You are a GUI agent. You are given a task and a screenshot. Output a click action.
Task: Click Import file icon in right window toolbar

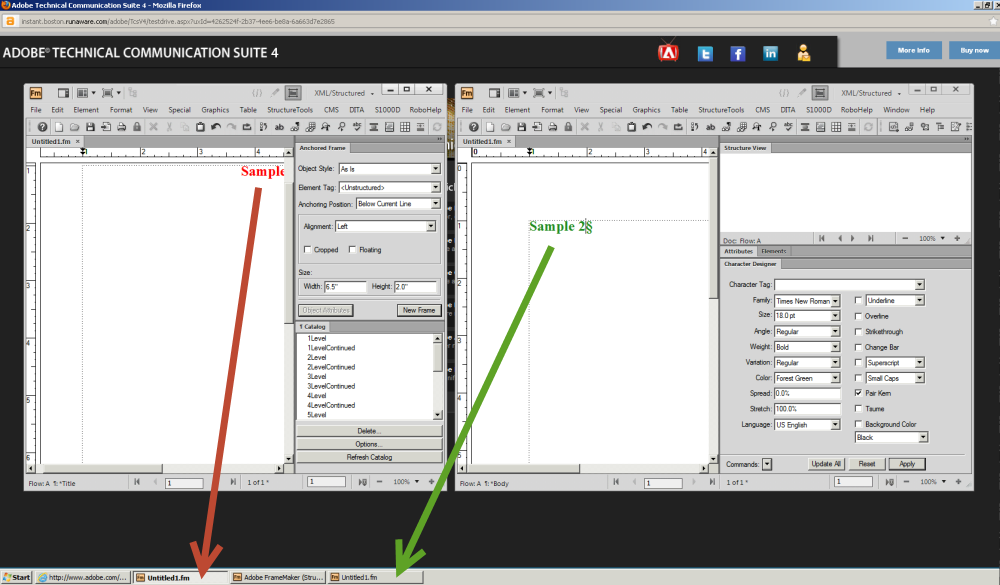click(x=537, y=127)
